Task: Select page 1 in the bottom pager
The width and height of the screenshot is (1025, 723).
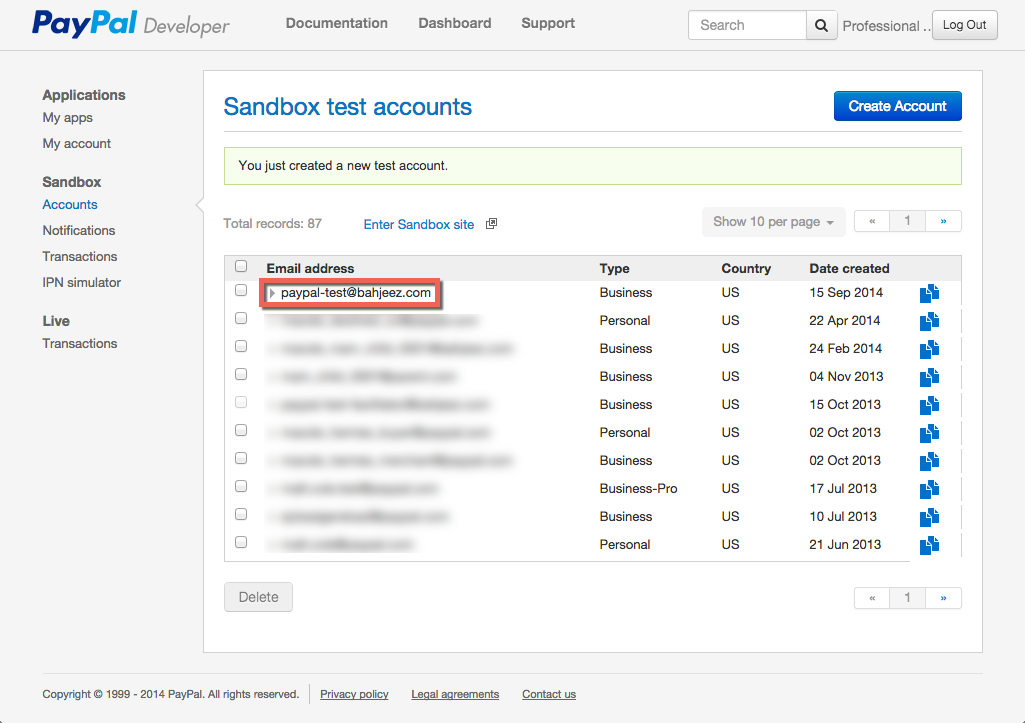Action: click(907, 598)
